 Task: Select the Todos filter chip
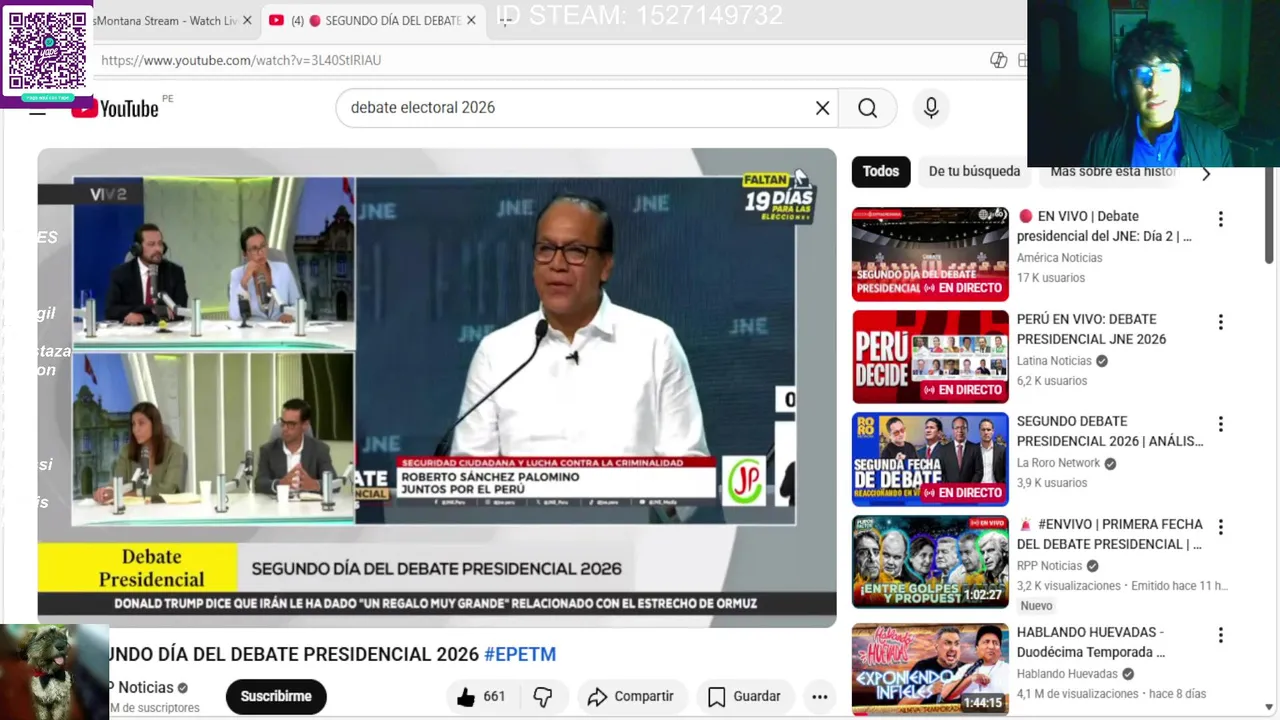(881, 171)
